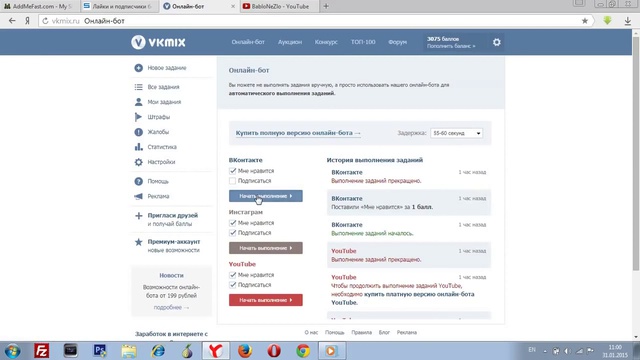Uncheck YouTube Мне нравится checkbox
This screenshot has width=640, height=360.
tap(233, 275)
